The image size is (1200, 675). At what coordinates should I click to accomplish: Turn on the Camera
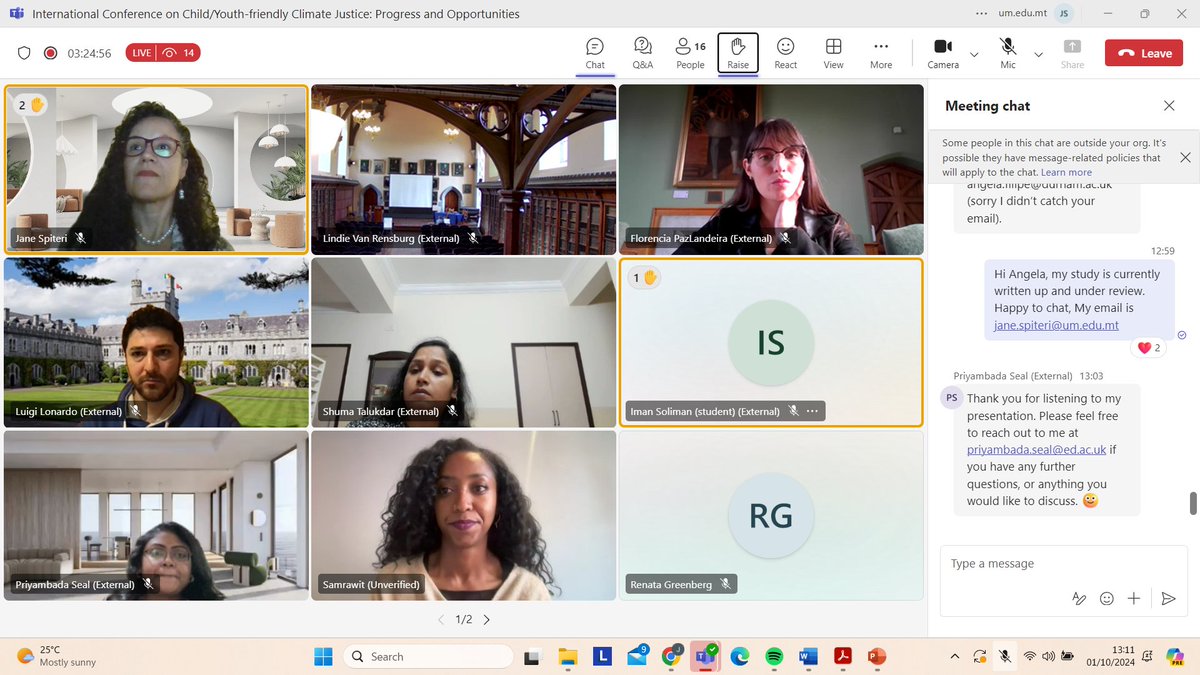[x=943, y=53]
